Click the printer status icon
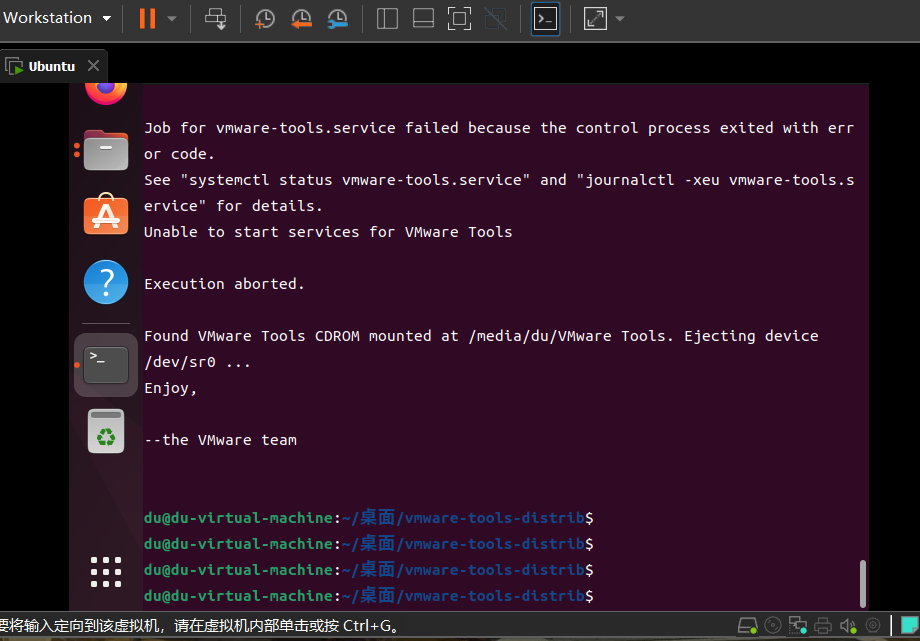Image resolution: width=920 pixels, height=641 pixels. [823, 626]
